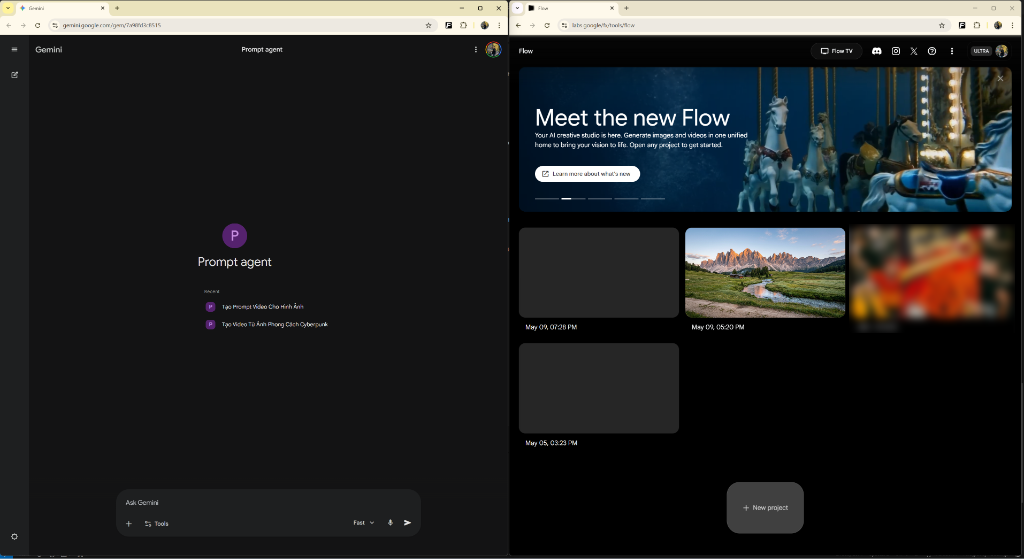Click the purple Prompt agent P avatar
This screenshot has height=559, width=1024.
tap(234, 236)
